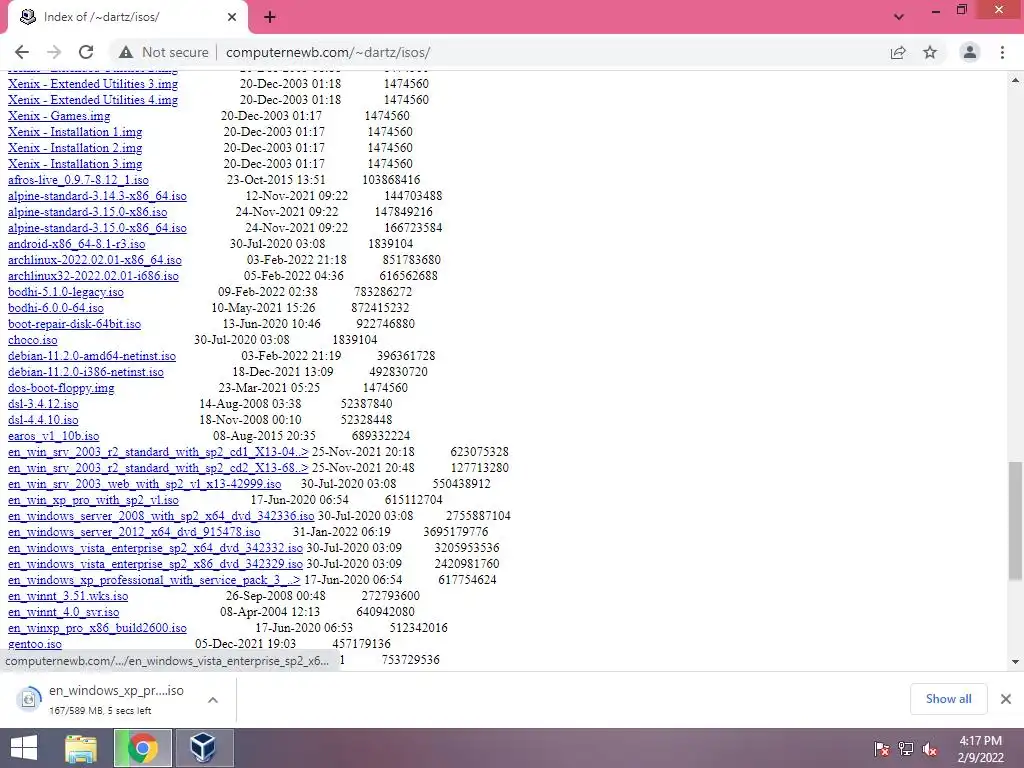Open a new tab with the plus button
The width and height of the screenshot is (1024, 768).
tap(270, 18)
